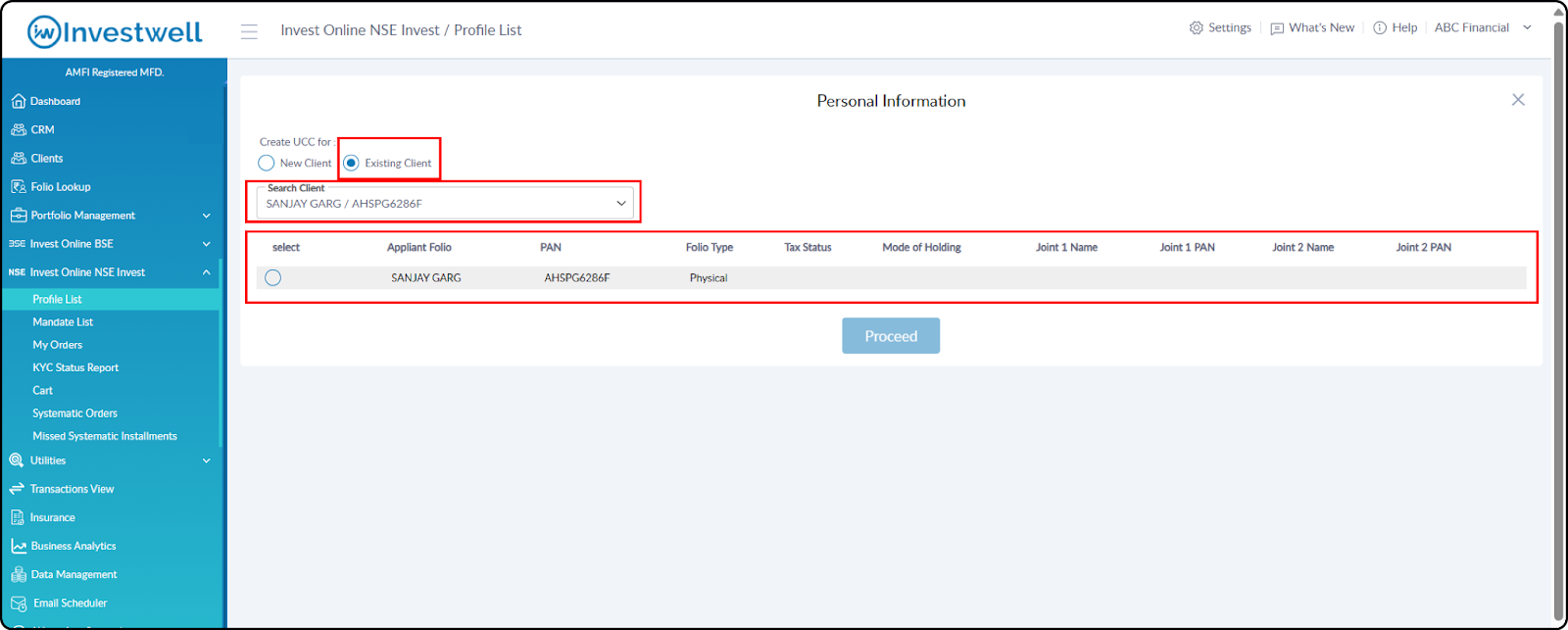The height and width of the screenshot is (630, 1568).
Task: Click the Joint 2 Name column header
Action: (x=1303, y=247)
